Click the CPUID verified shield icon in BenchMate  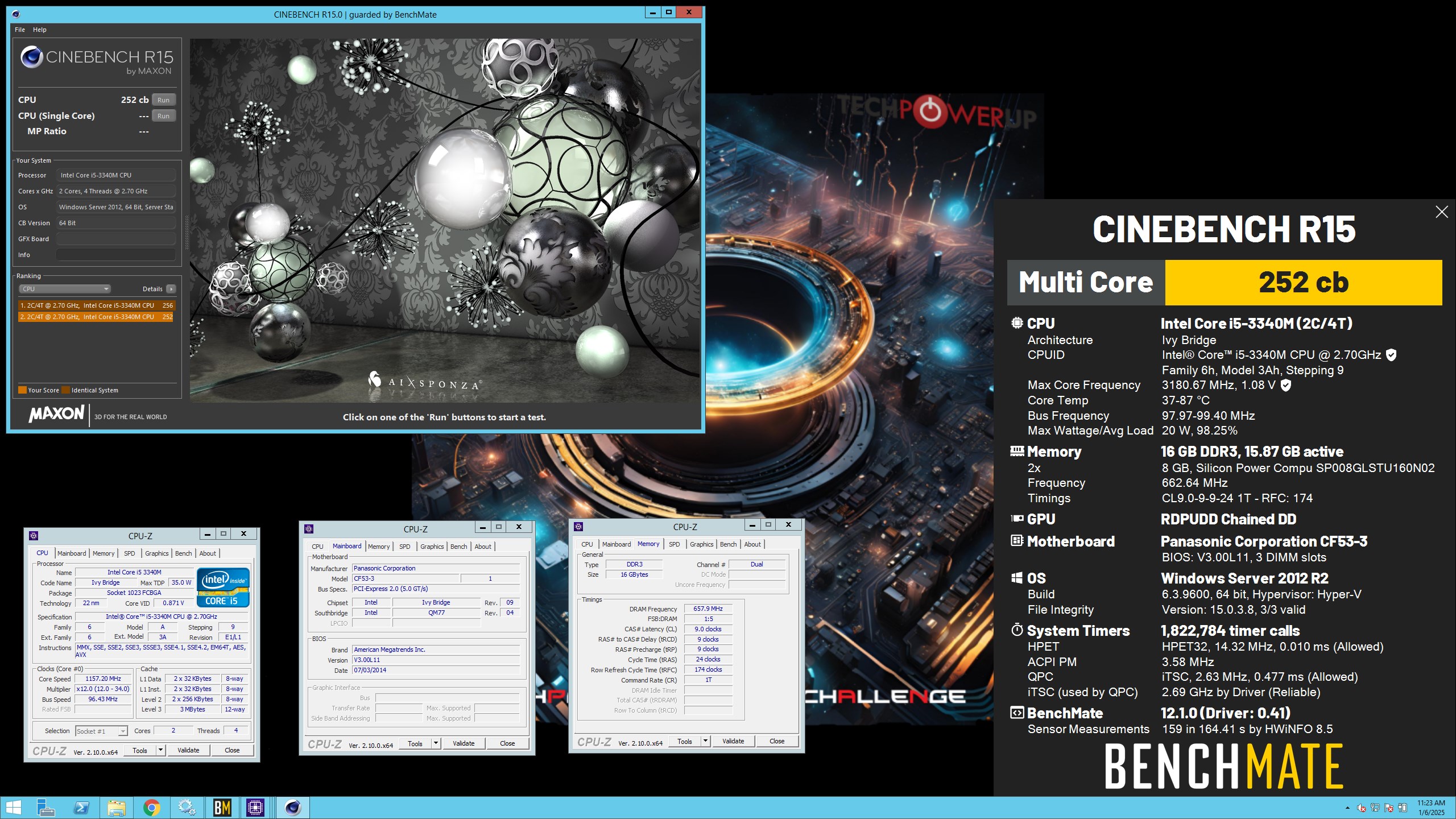click(1391, 355)
